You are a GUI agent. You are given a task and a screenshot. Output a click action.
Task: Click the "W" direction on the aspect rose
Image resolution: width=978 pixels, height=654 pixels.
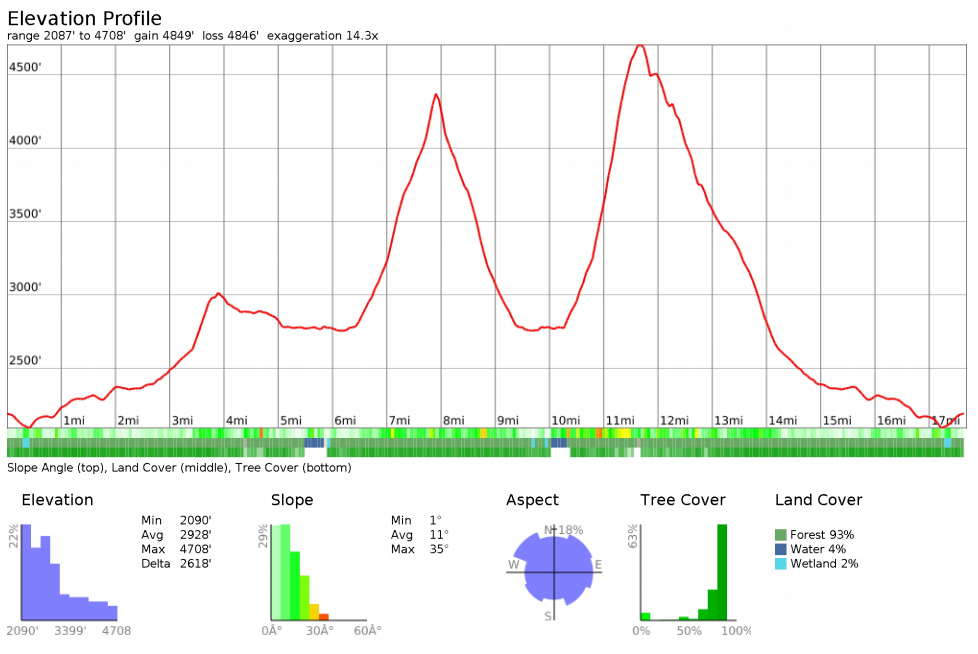[513, 565]
